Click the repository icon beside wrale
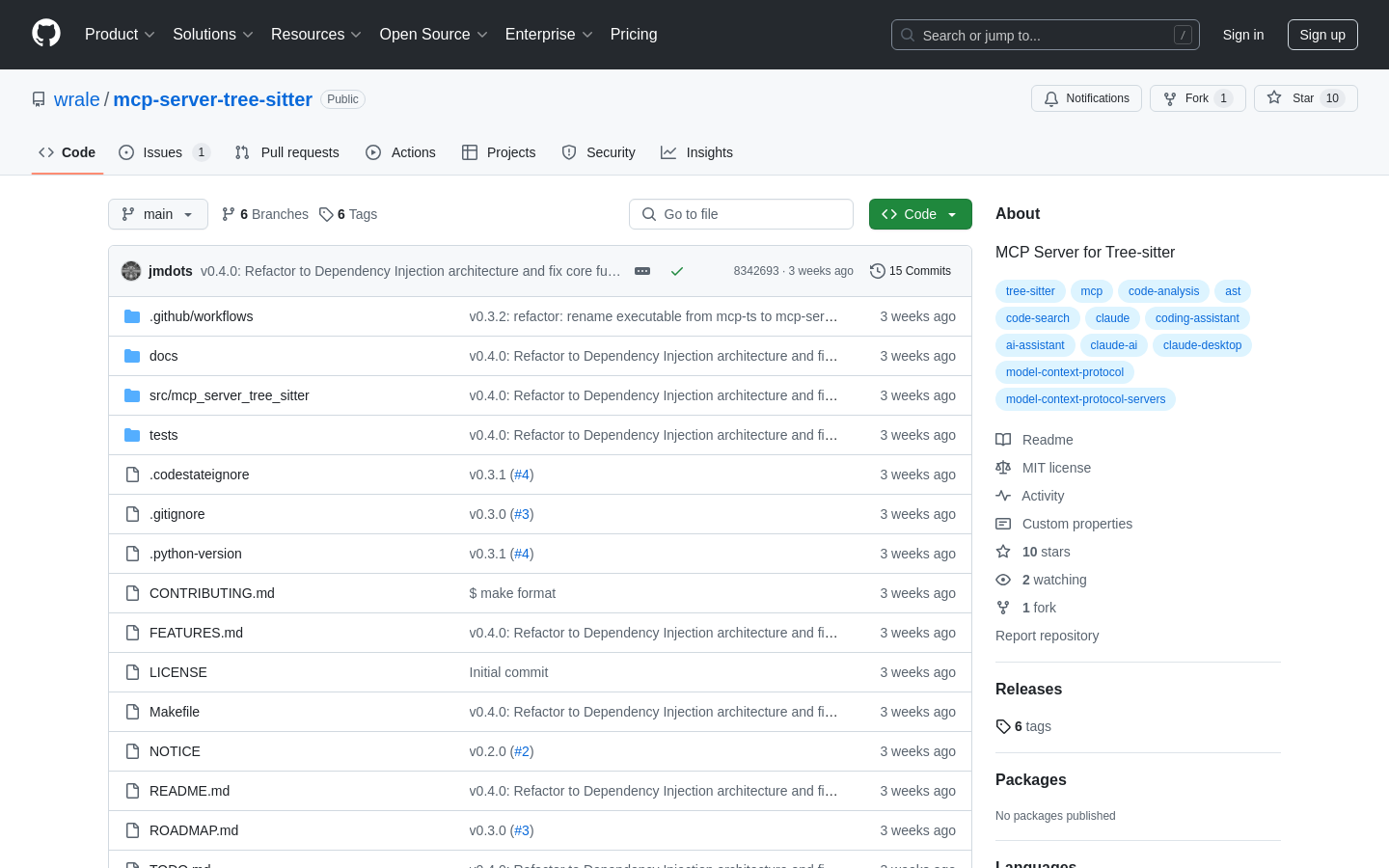Viewport: 1389px width, 868px height. [39, 99]
